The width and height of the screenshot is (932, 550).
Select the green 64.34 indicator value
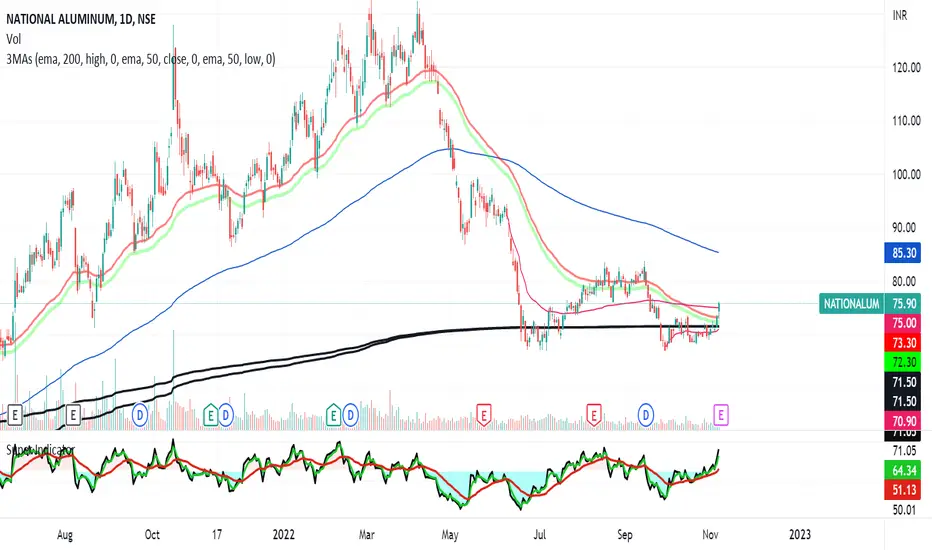pos(904,470)
